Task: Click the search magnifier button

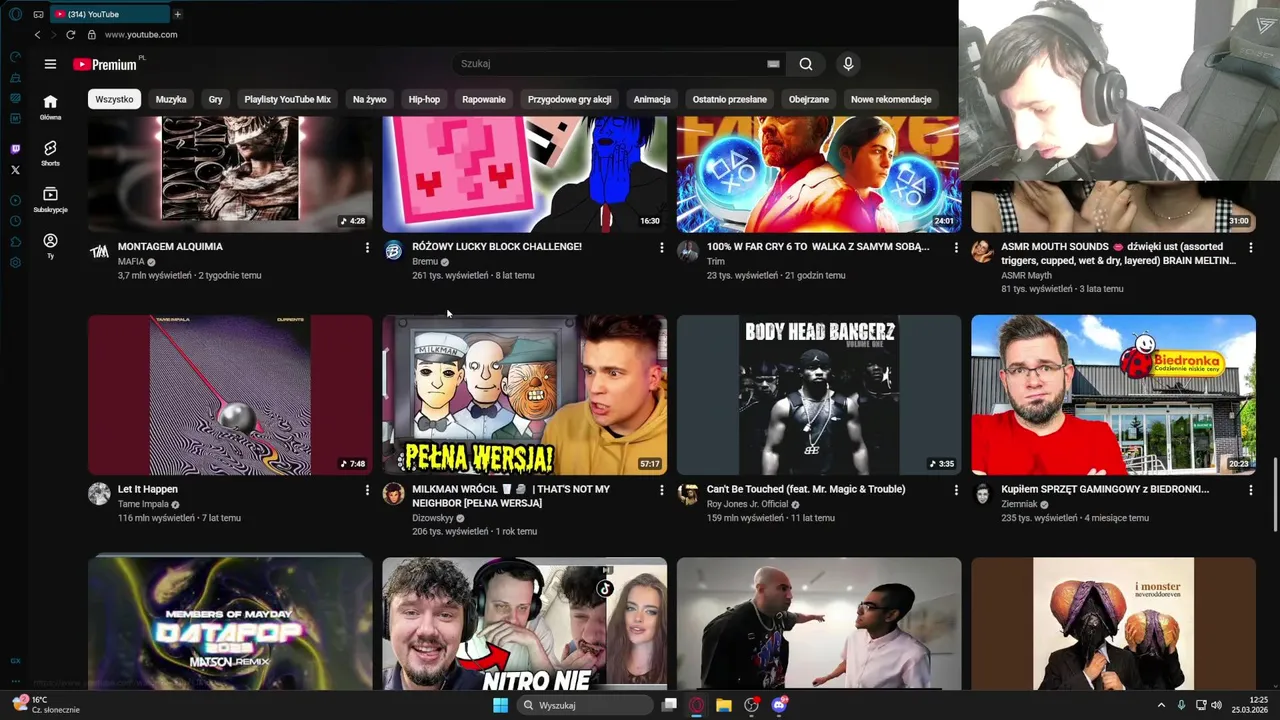Action: click(x=806, y=64)
